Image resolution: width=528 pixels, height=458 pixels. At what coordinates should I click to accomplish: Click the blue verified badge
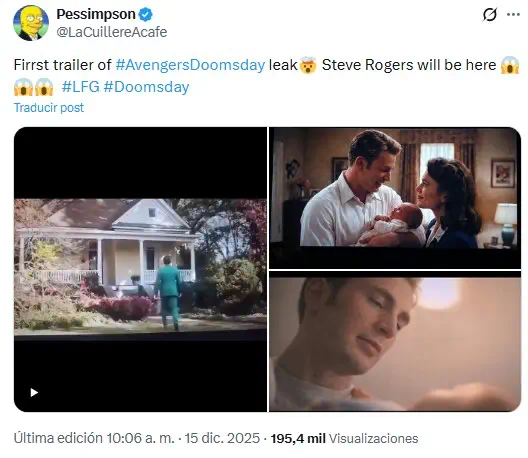(146, 14)
